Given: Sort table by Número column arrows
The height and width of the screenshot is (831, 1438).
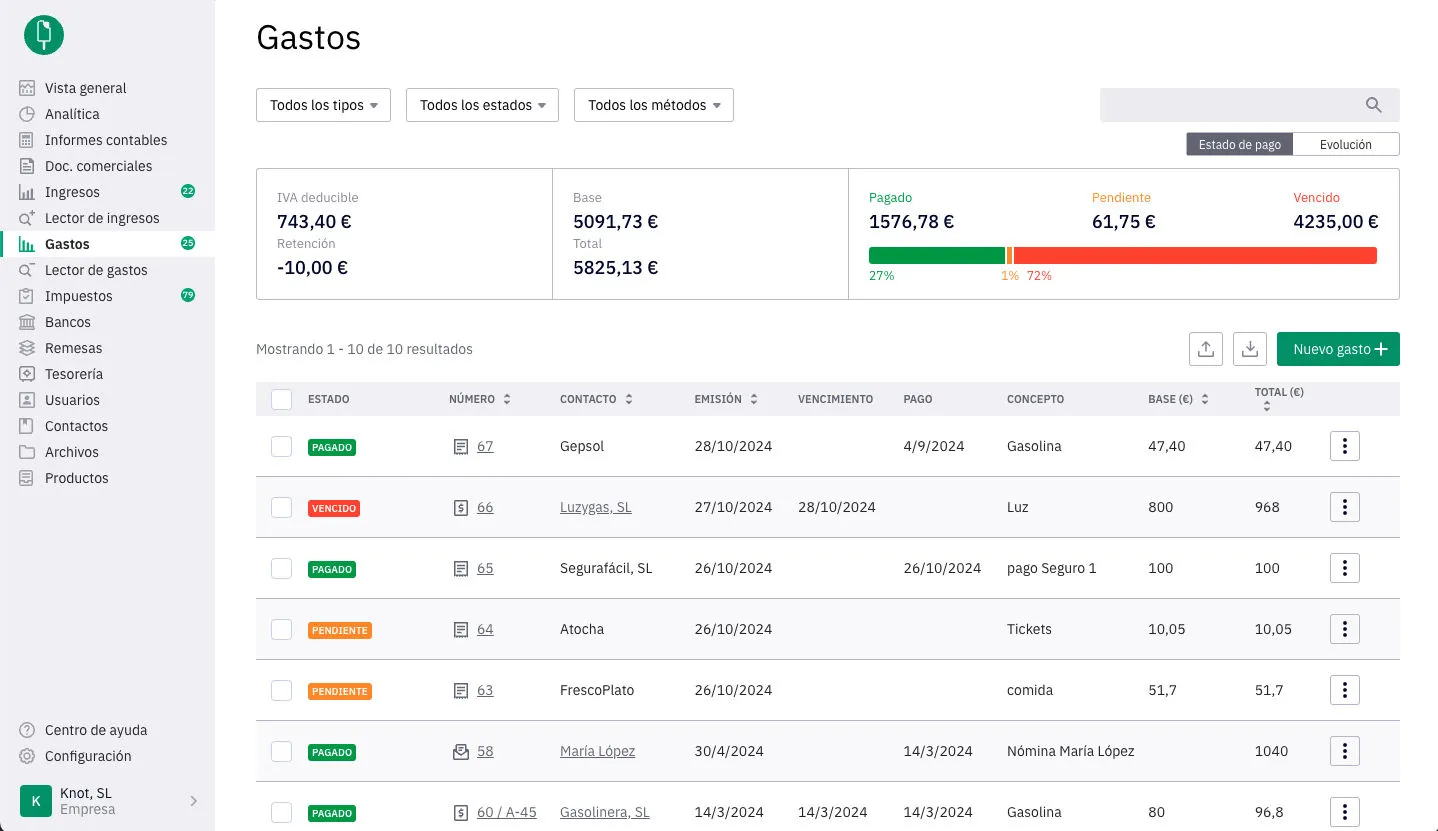Looking at the screenshot, I should [507, 399].
